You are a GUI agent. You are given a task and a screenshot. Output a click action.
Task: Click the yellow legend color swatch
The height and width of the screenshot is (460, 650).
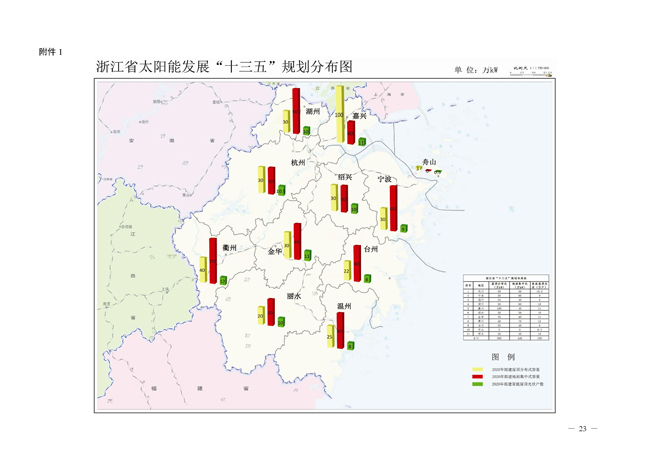click(478, 369)
